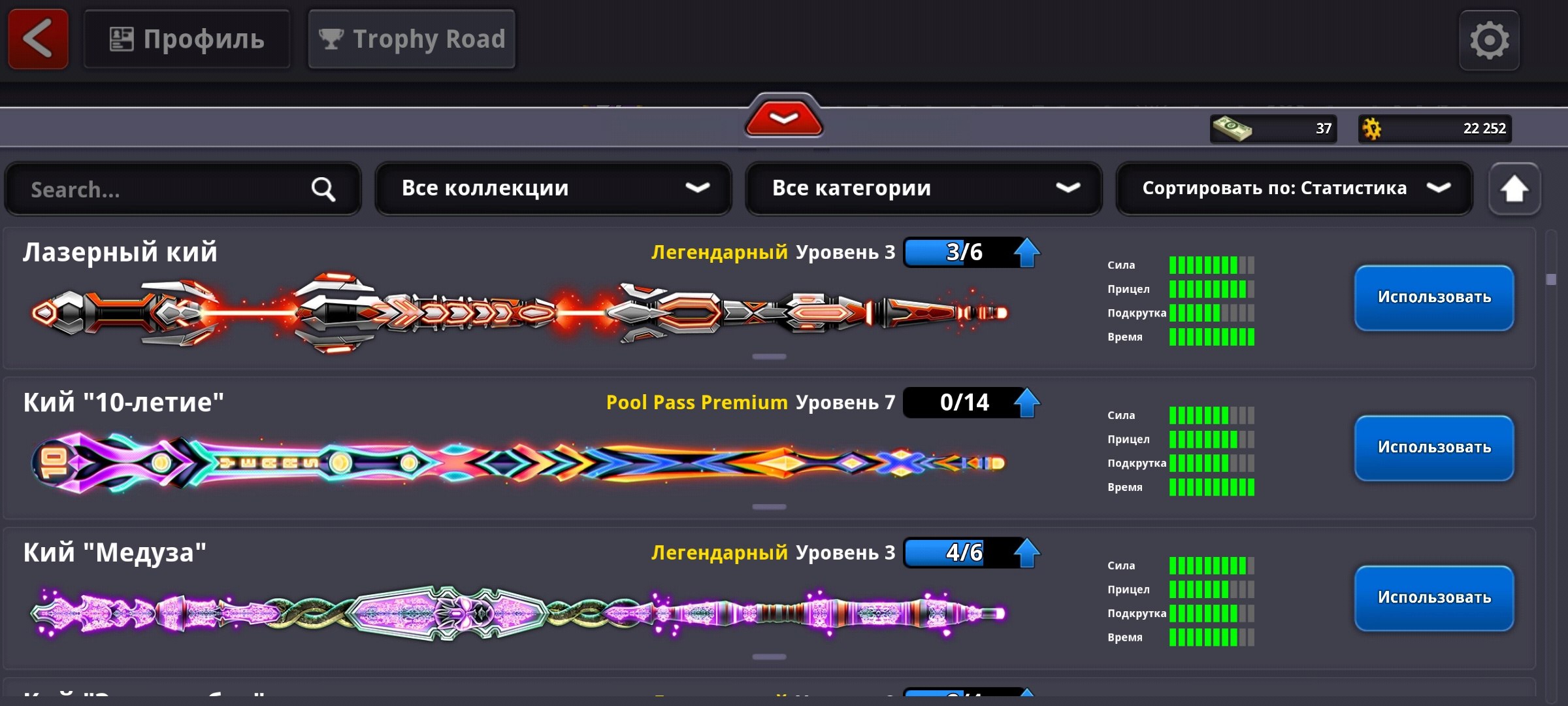This screenshot has height=706, width=1568.
Task: Upgrade Лазерный кий with blue arrow
Action: [1027, 252]
